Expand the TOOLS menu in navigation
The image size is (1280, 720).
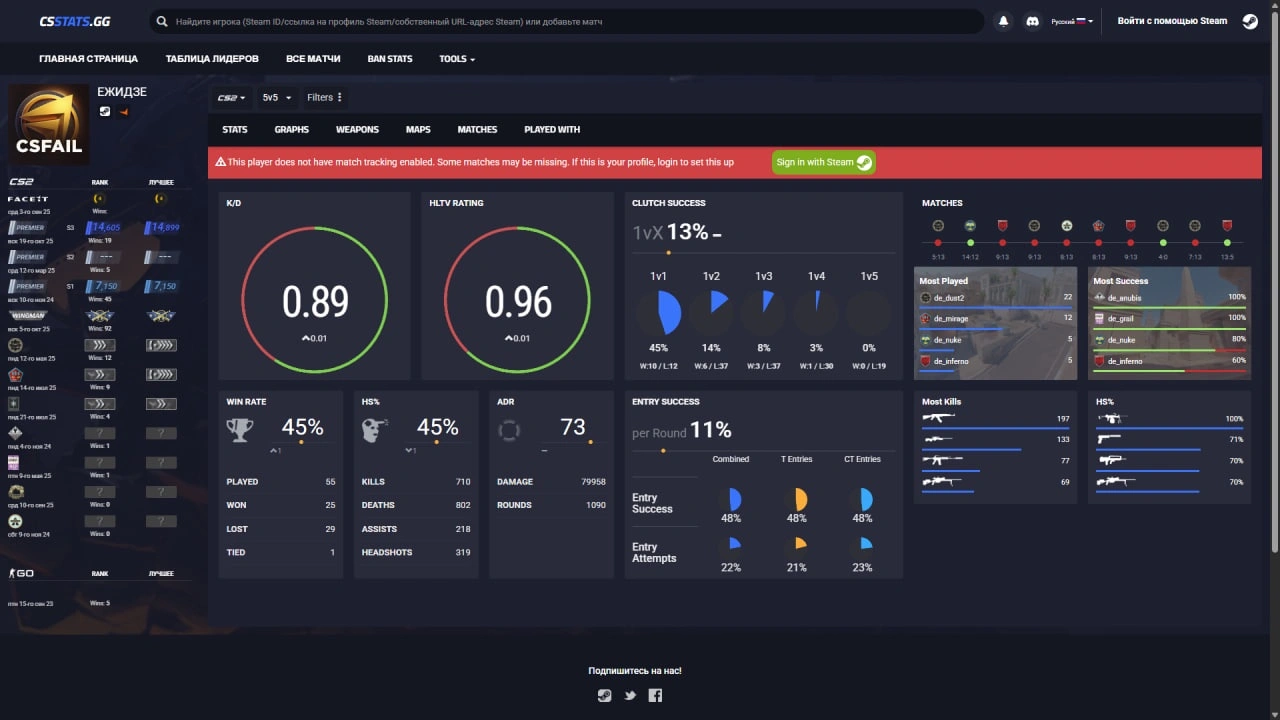[456, 59]
